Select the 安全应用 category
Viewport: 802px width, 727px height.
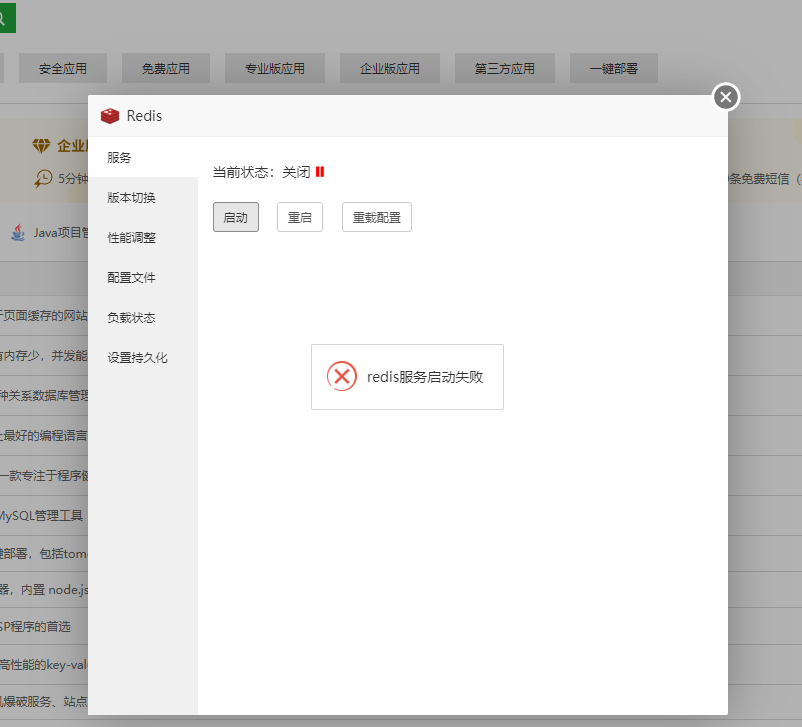63,68
